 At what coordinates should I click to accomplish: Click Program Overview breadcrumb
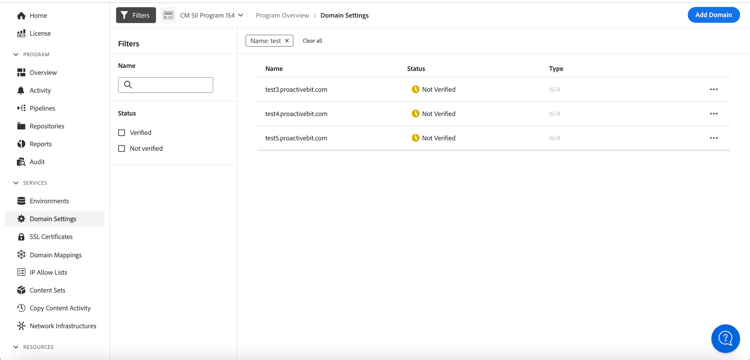pyautogui.click(x=282, y=15)
